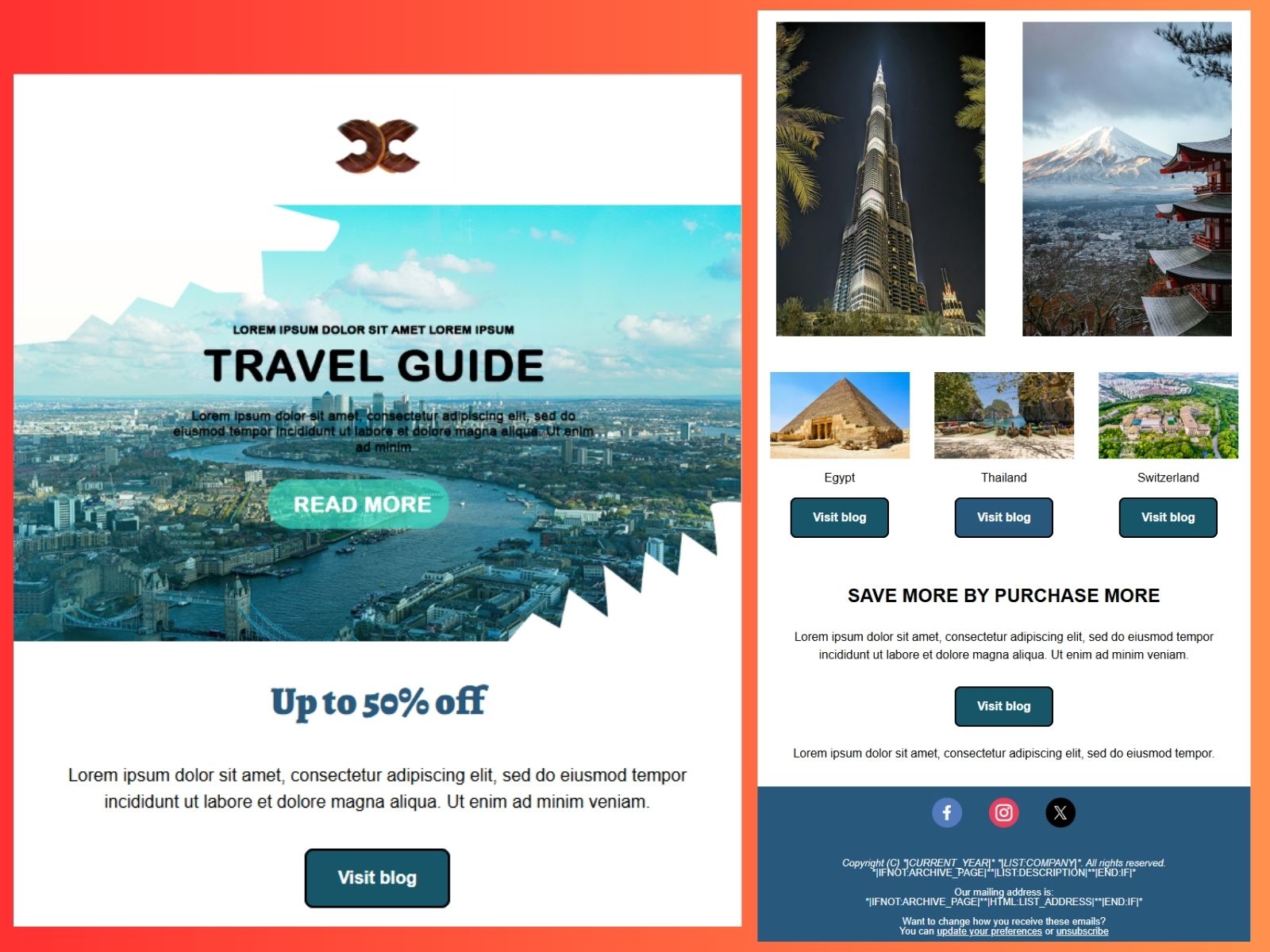1270x952 pixels.
Task: Open the Instagram social icon
Action: point(1003,812)
